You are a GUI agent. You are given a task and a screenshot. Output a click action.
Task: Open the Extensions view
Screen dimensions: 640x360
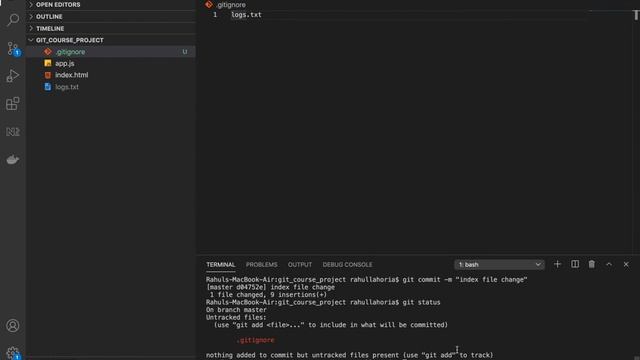click(13, 104)
